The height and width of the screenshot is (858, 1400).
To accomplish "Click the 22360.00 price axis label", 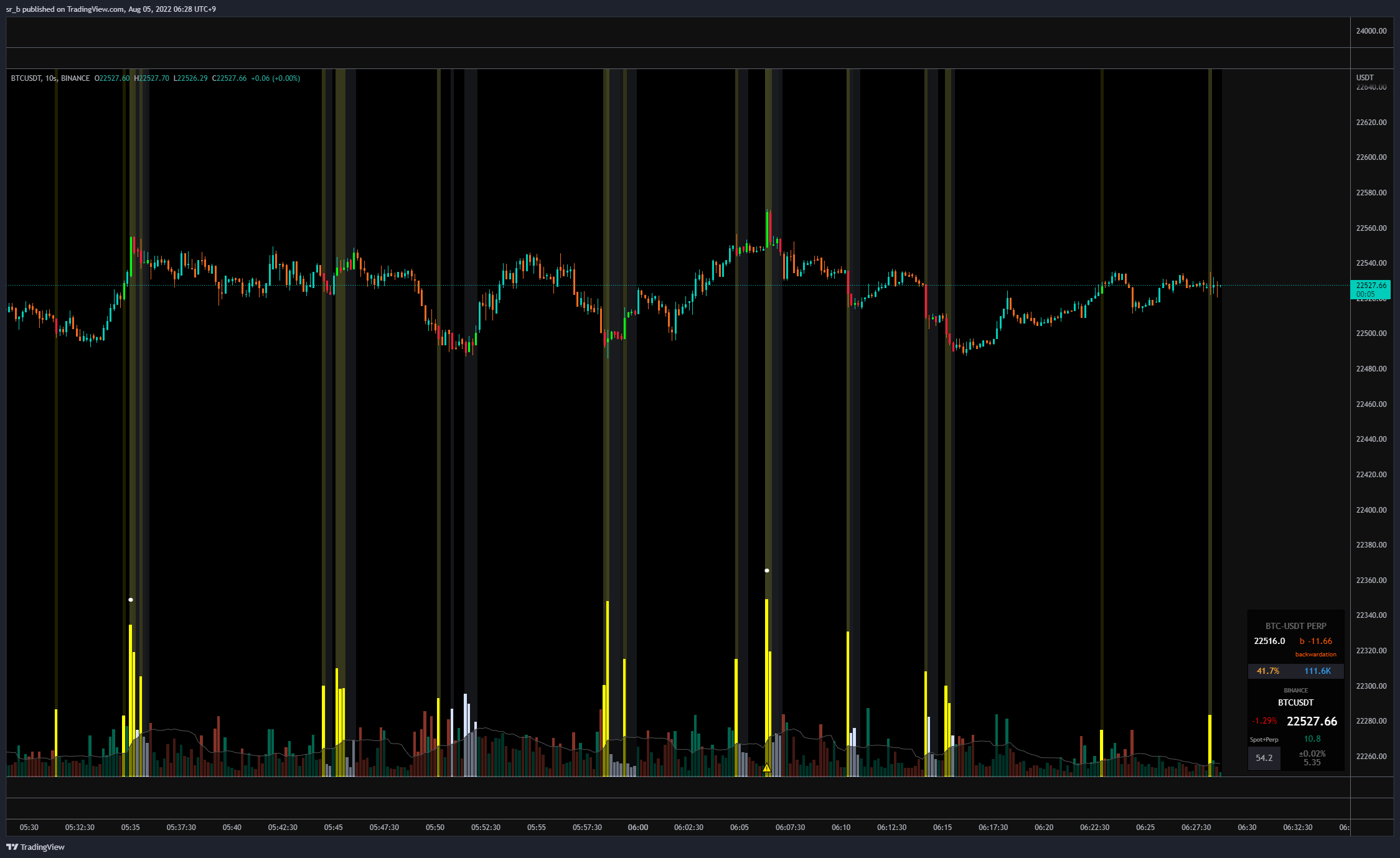I will click(x=1371, y=581).
